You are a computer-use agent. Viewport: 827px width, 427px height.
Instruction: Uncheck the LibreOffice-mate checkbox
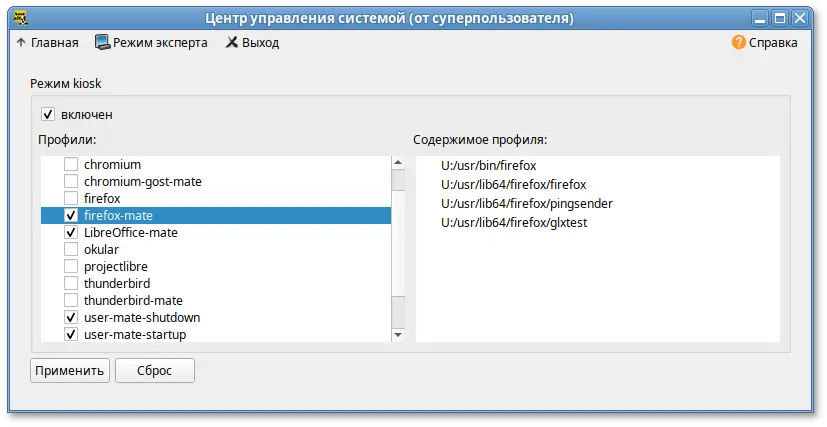tap(71, 232)
